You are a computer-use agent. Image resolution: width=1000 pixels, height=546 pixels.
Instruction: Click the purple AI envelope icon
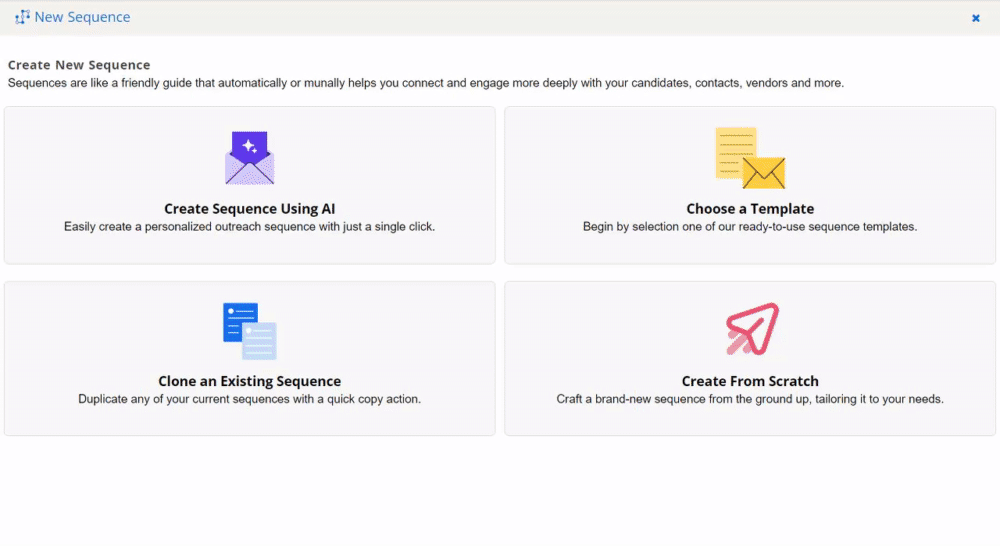(249, 158)
